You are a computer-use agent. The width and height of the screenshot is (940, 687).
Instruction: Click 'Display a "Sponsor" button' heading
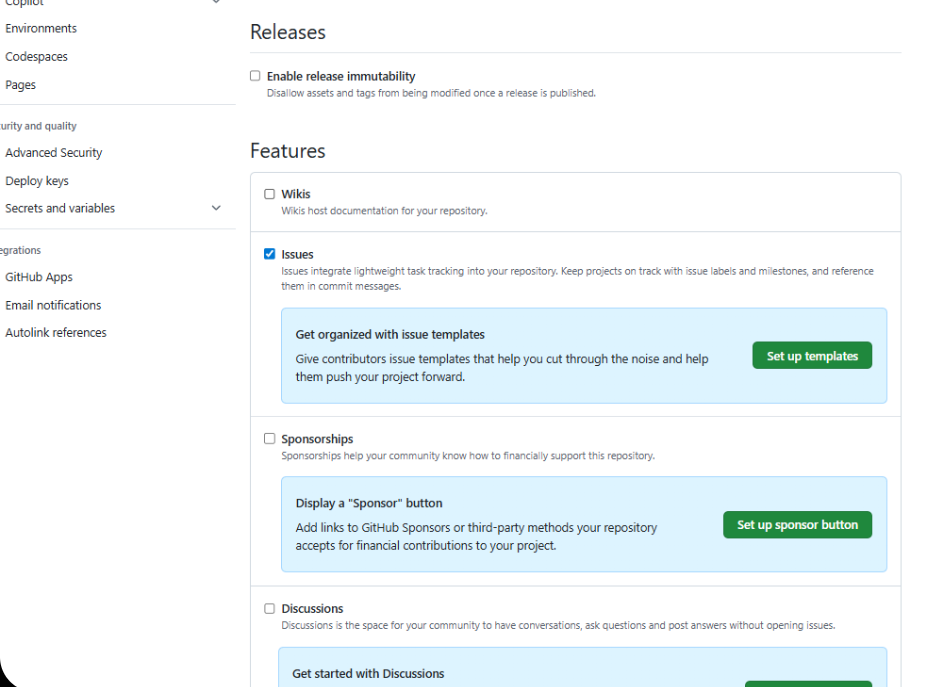coord(369,503)
